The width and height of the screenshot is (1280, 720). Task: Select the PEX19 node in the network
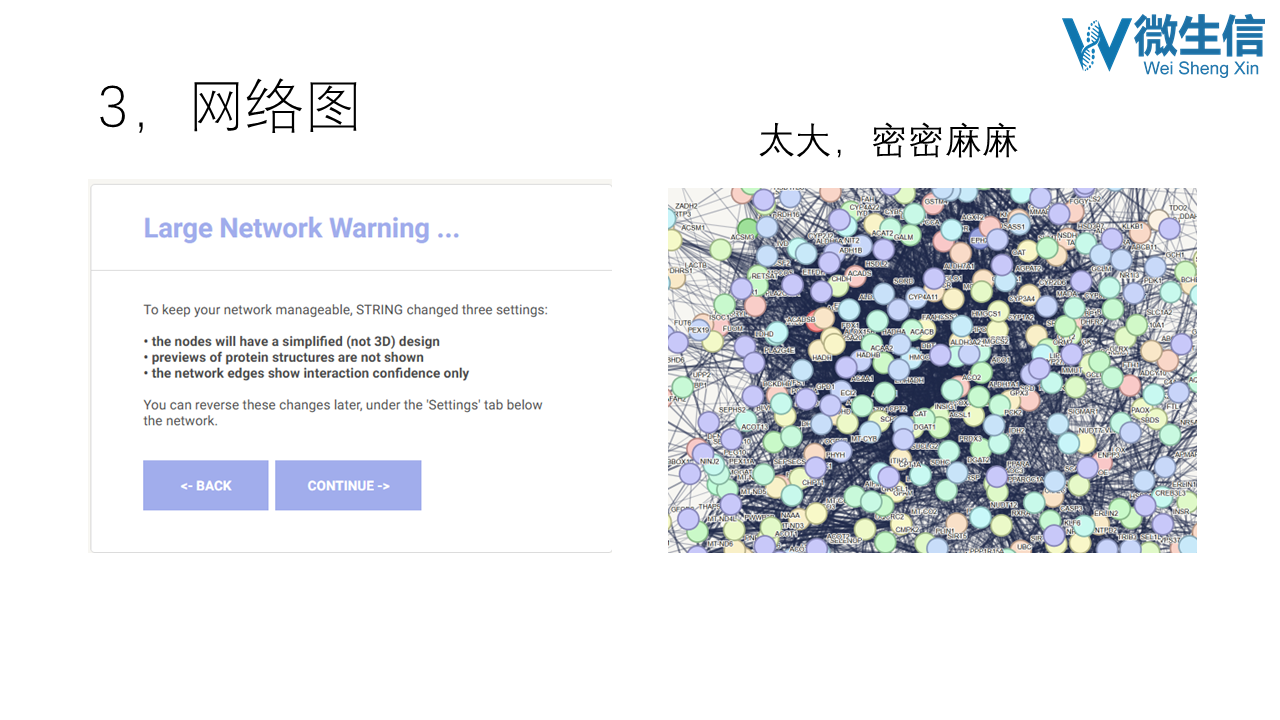tap(698, 330)
